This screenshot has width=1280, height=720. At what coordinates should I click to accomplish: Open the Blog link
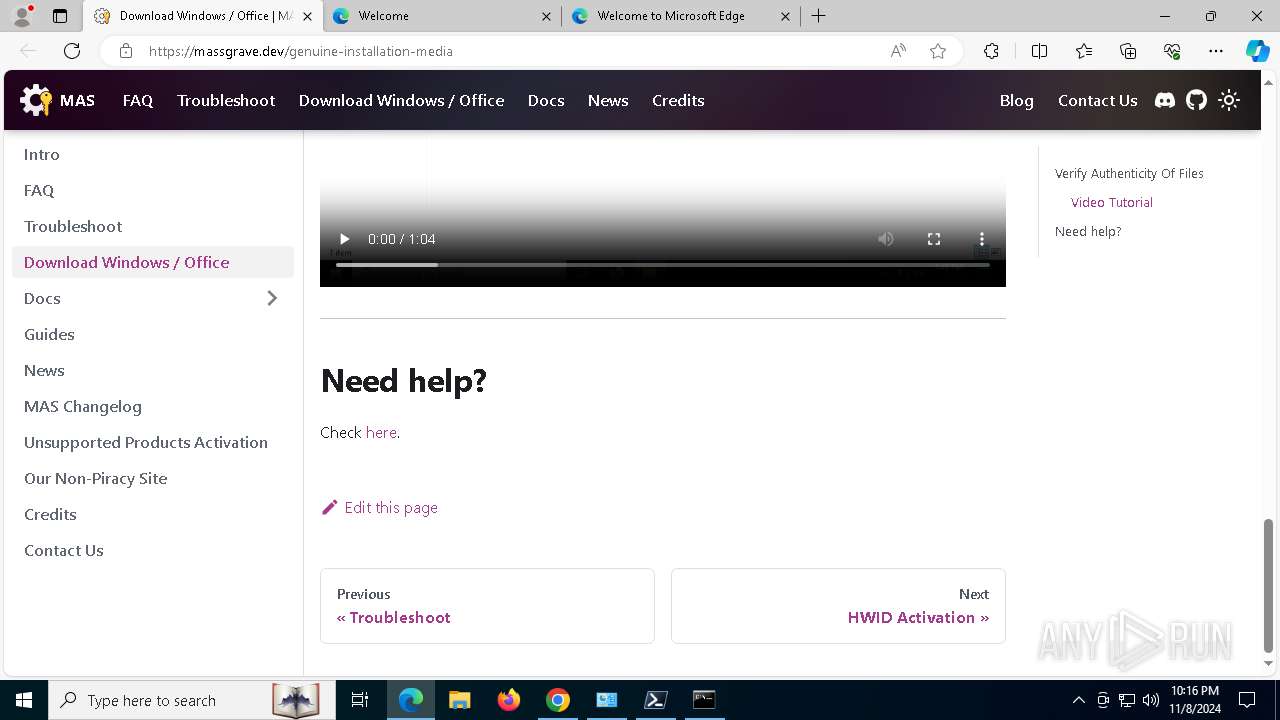pyautogui.click(x=1016, y=100)
